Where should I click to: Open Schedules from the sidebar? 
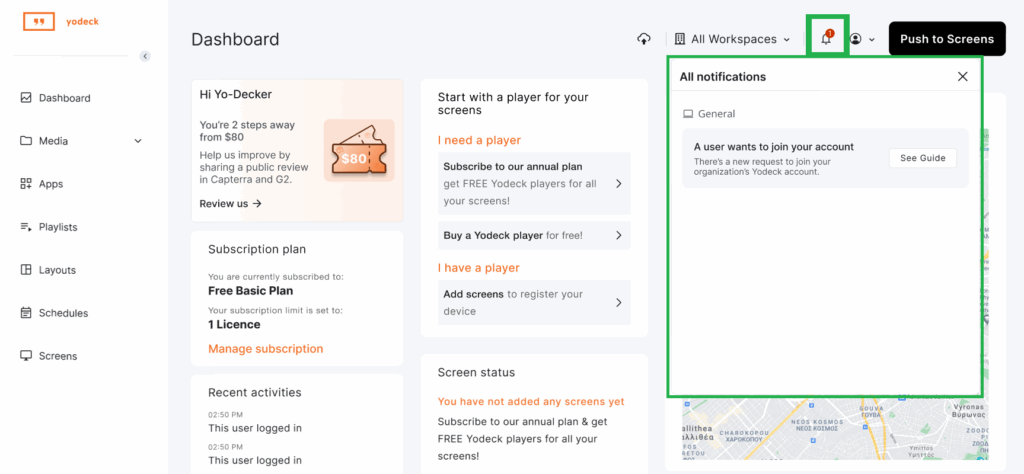coord(63,313)
